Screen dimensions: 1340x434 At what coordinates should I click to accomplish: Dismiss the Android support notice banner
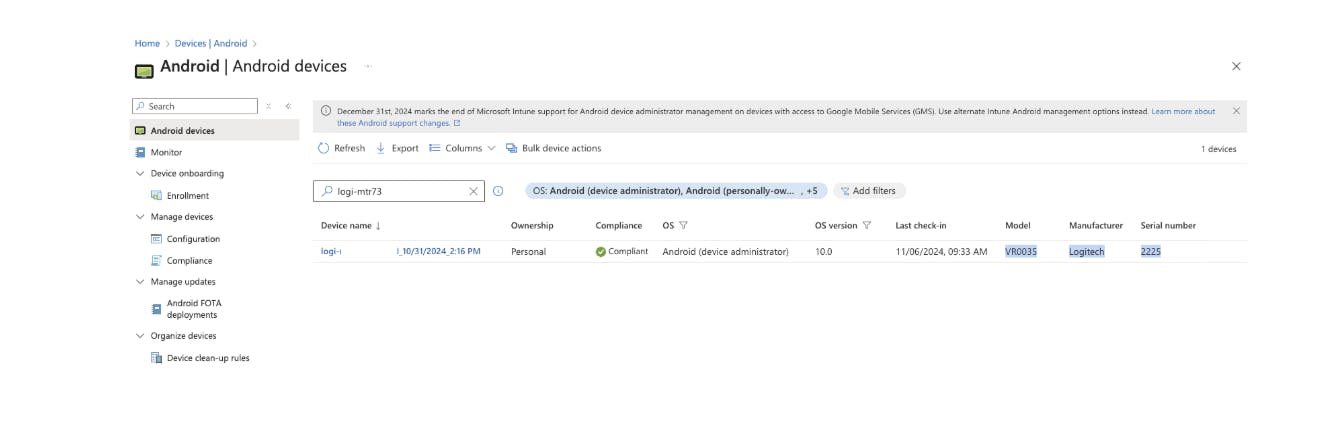pyautogui.click(x=1236, y=111)
